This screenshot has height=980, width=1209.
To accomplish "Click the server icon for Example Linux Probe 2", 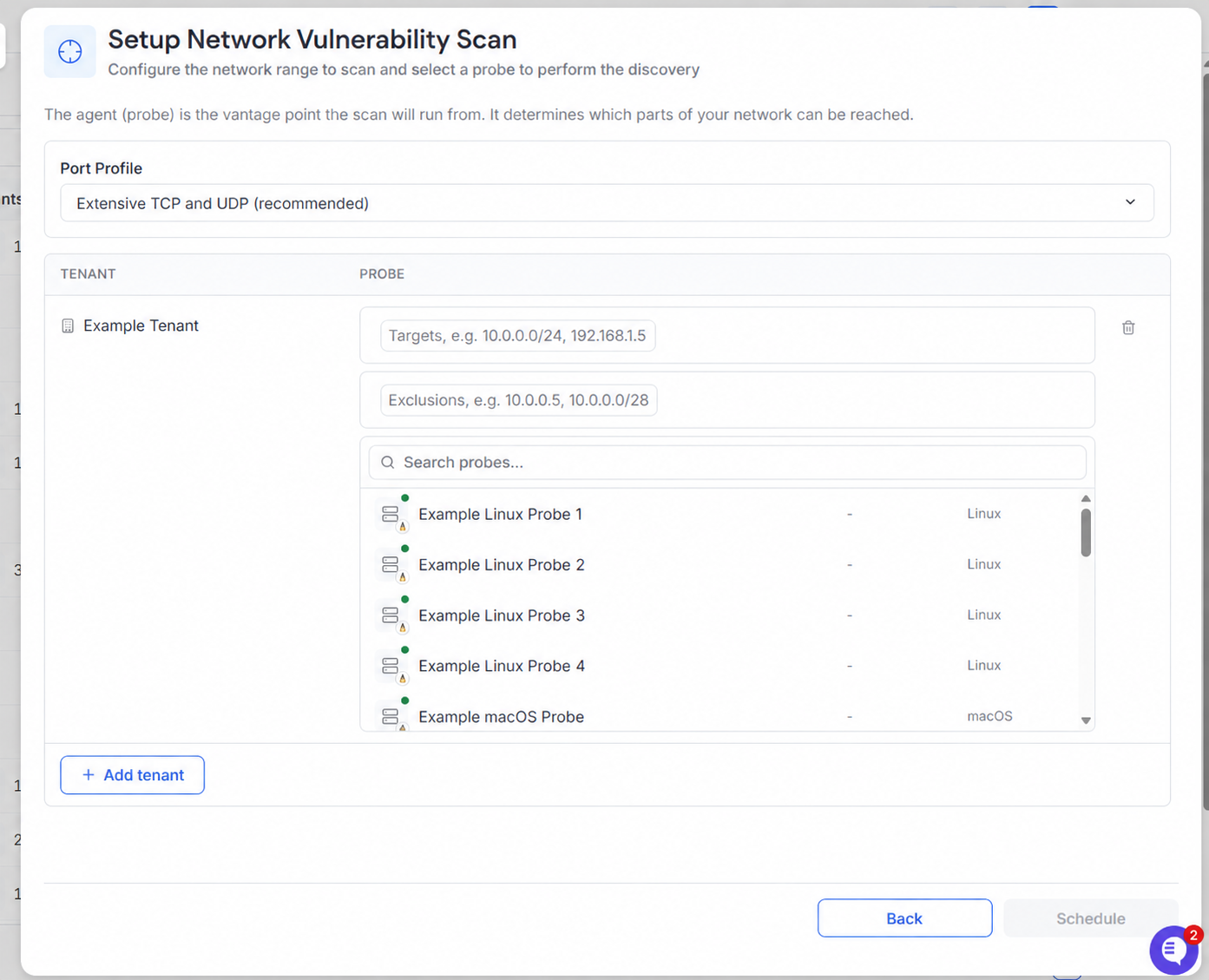I will pos(391,564).
